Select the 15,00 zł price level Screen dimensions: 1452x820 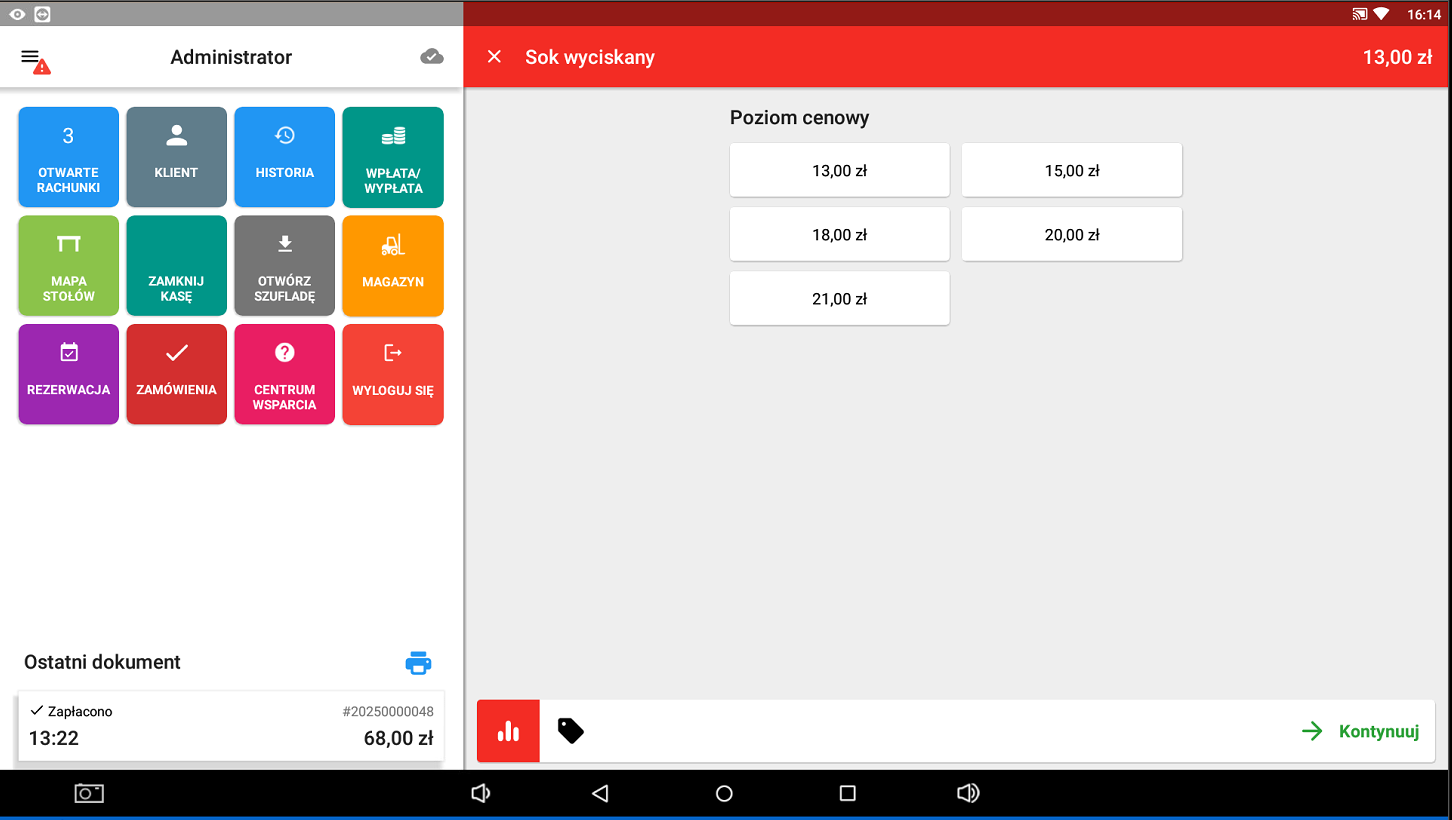point(1071,171)
